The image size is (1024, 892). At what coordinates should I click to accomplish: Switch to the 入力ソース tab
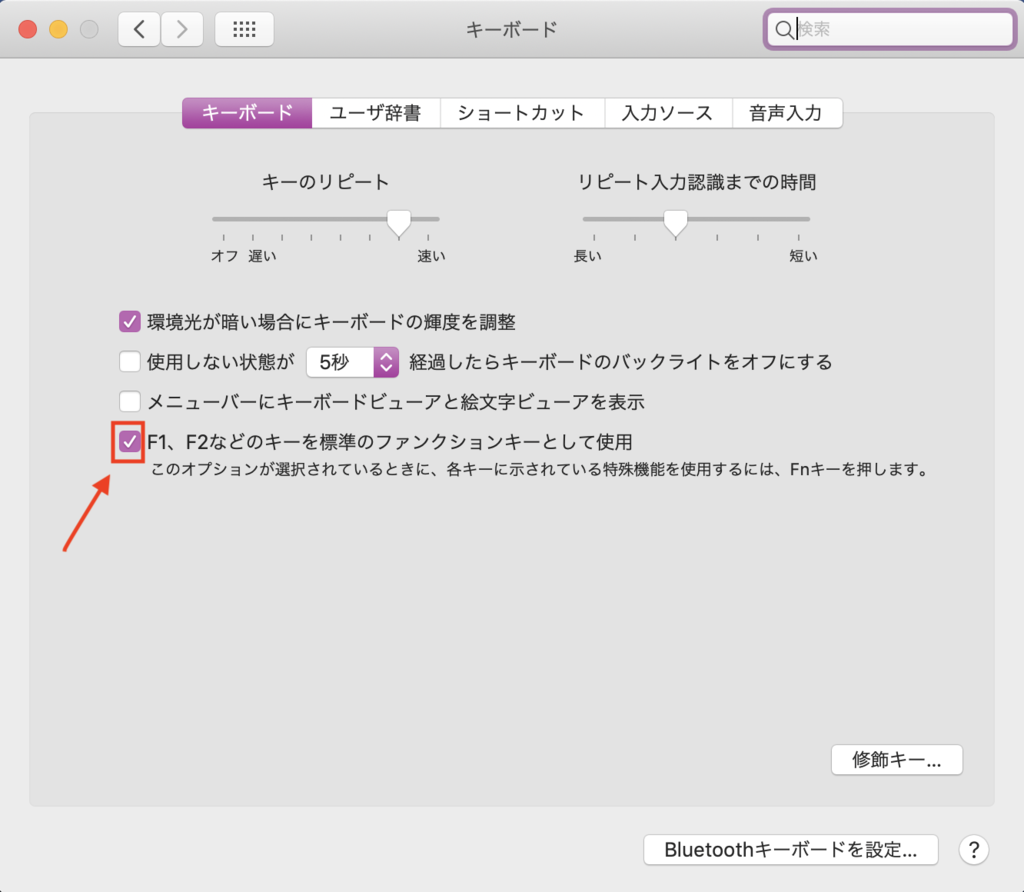click(667, 113)
